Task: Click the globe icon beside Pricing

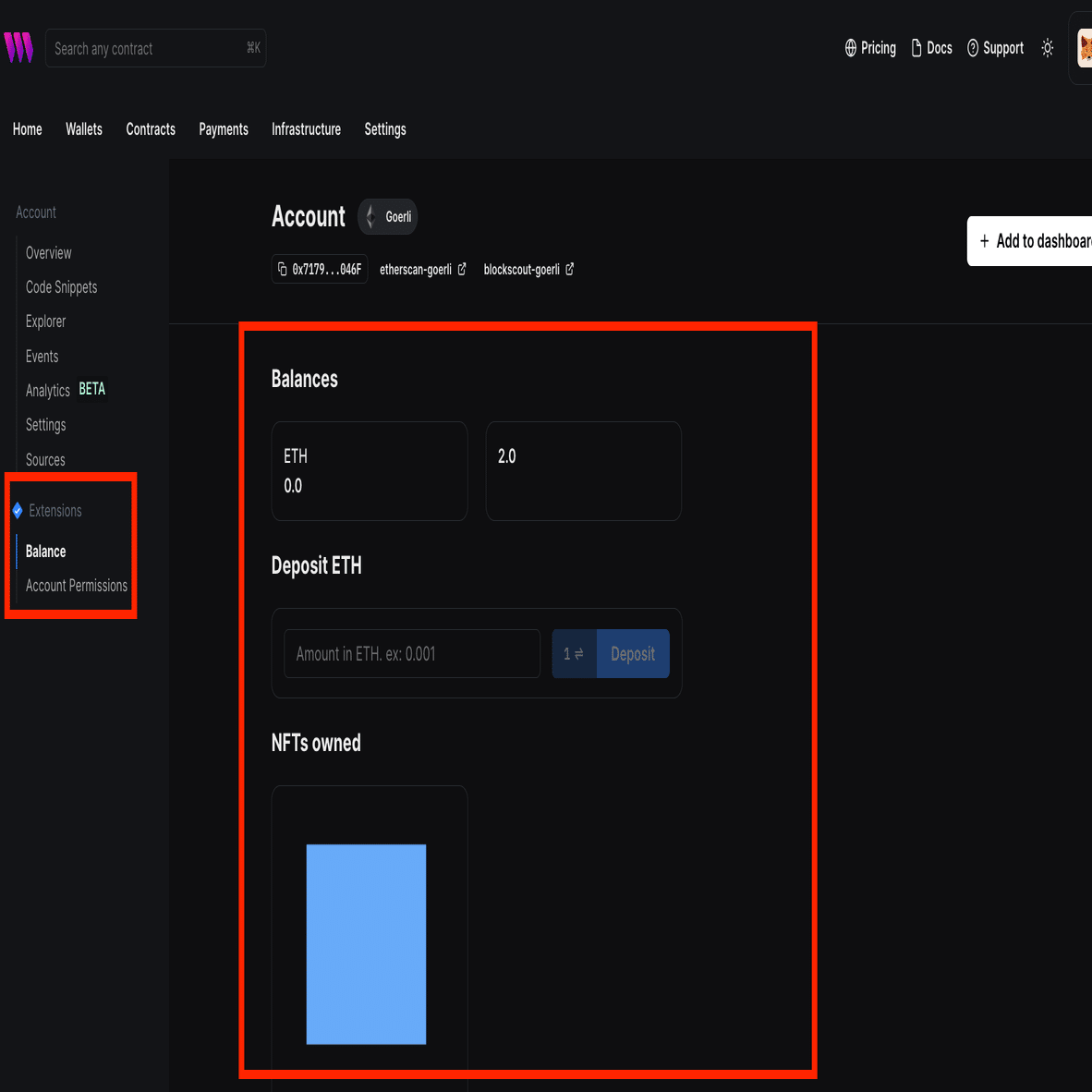Action: coord(850,48)
